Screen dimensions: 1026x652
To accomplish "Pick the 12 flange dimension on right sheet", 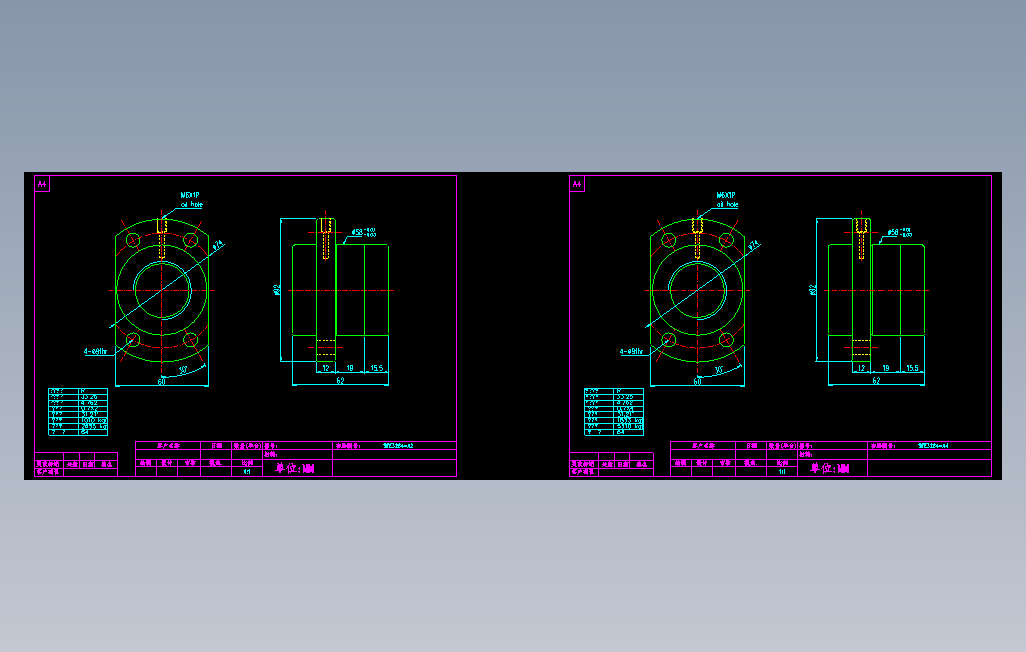I will [x=861, y=368].
